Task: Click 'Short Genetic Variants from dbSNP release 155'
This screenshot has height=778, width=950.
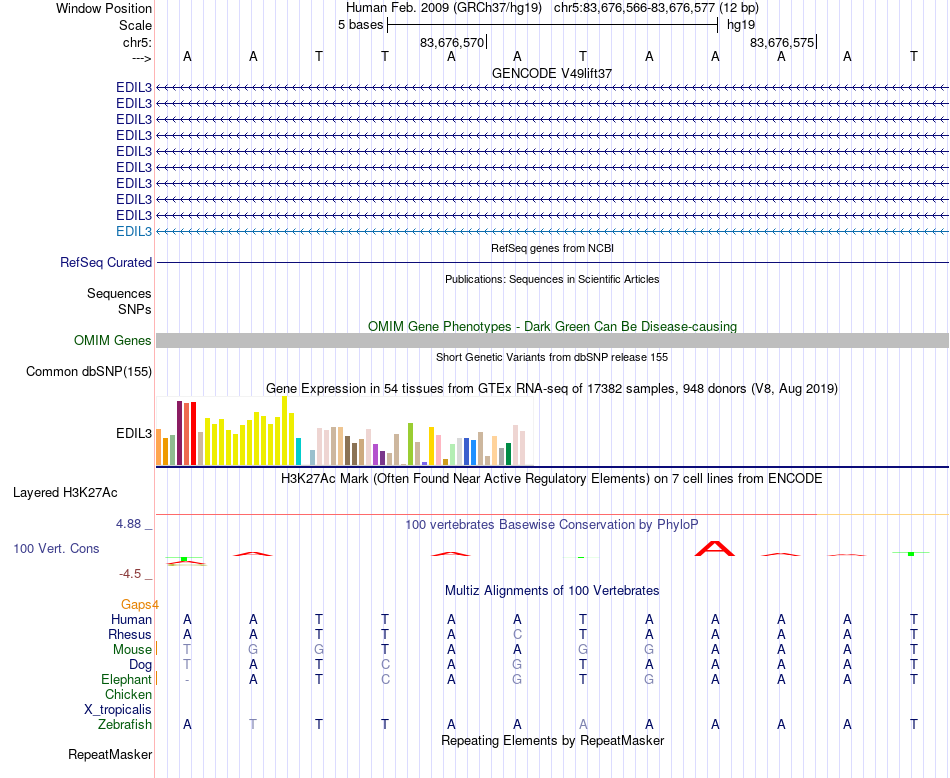Action: [552, 357]
